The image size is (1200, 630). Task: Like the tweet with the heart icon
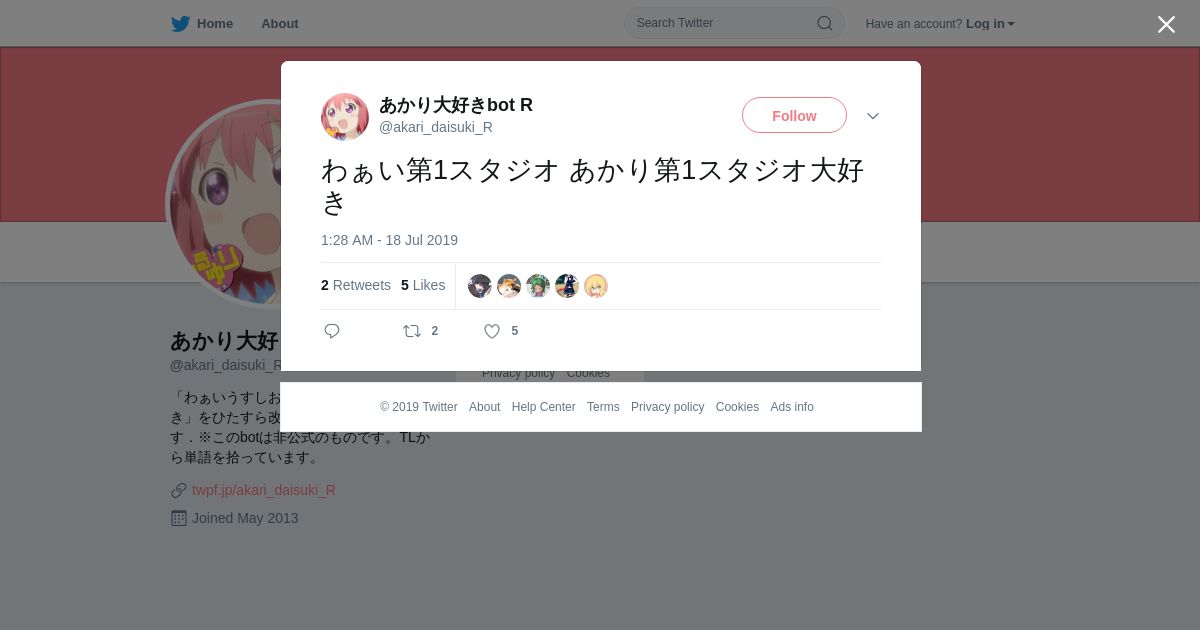[x=492, y=331]
